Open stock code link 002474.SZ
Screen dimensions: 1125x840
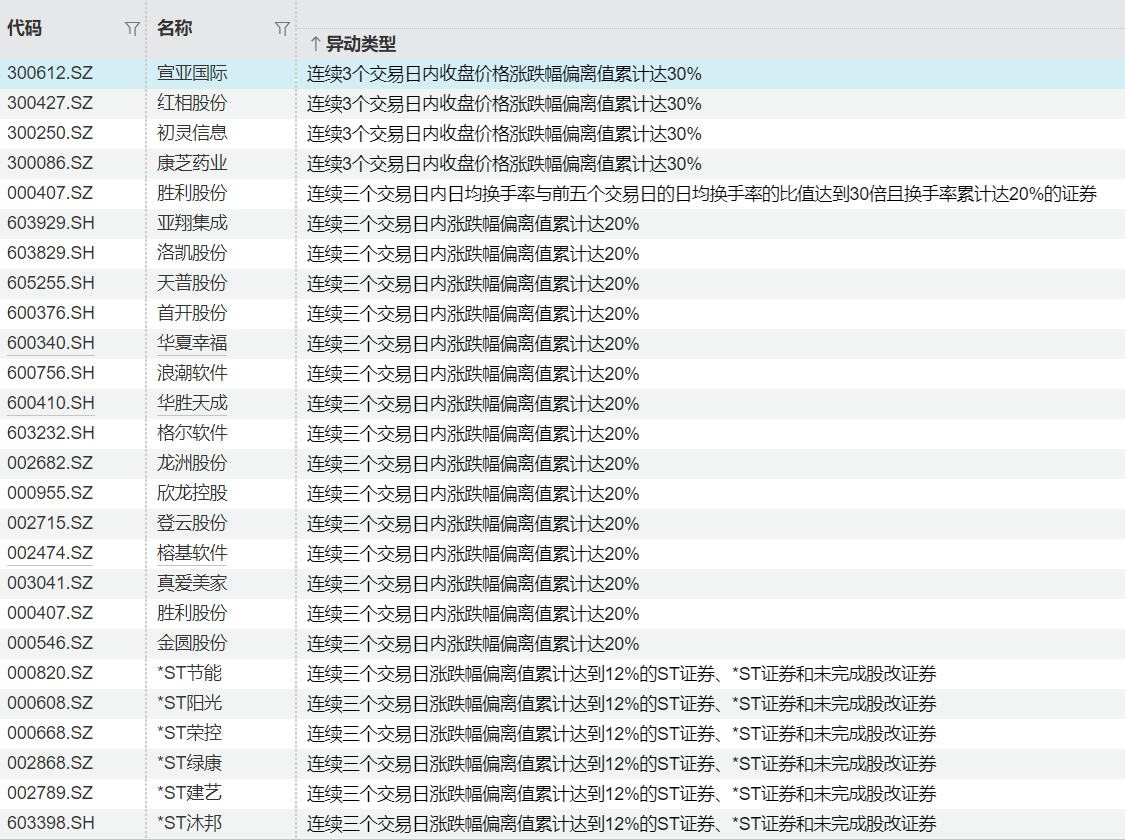[50, 553]
